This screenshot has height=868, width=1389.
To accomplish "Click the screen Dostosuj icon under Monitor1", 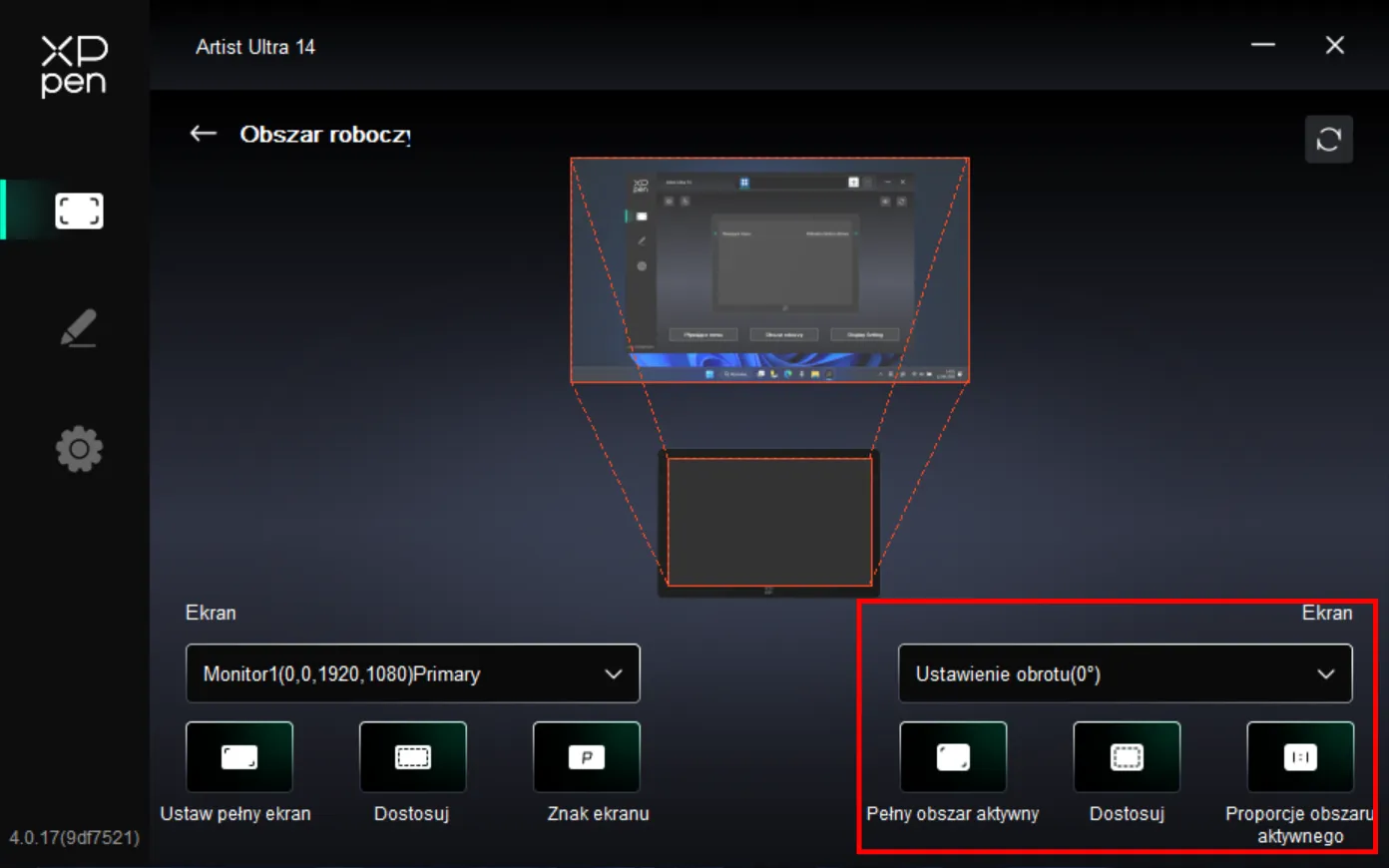I will [x=413, y=757].
